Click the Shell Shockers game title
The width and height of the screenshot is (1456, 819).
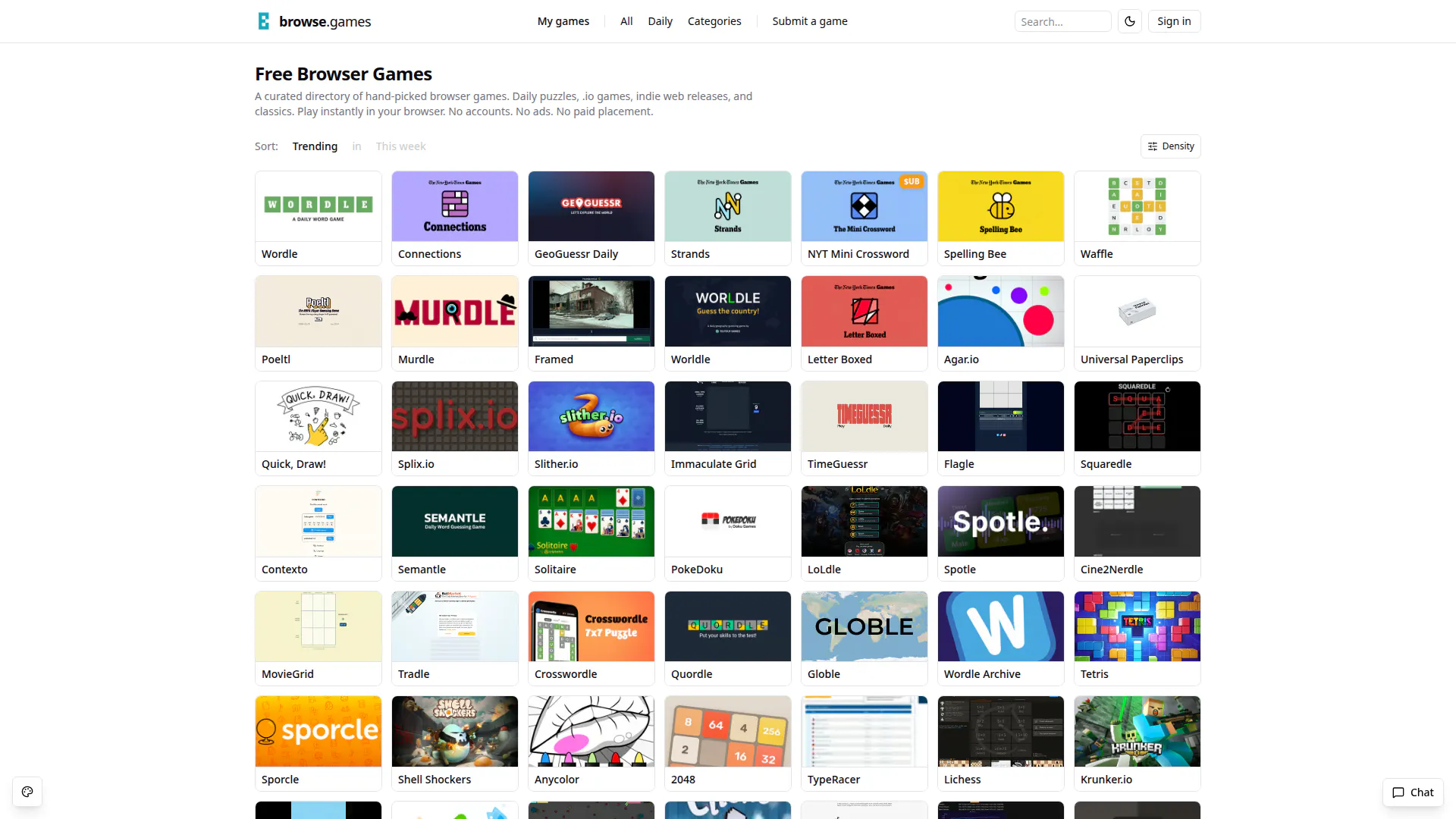(435, 780)
